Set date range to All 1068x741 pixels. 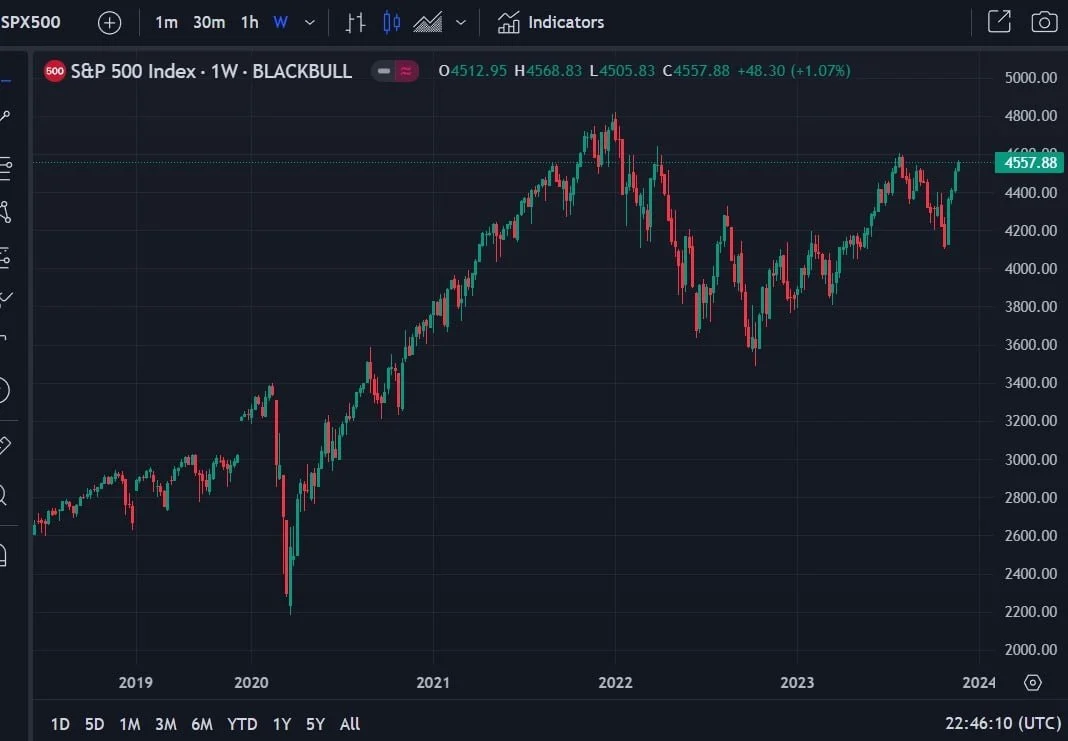349,724
